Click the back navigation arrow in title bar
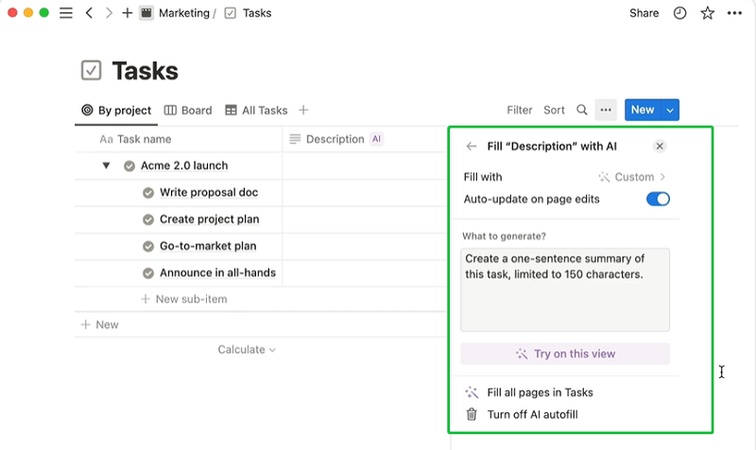This screenshot has height=450, width=756. (x=89, y=13)
